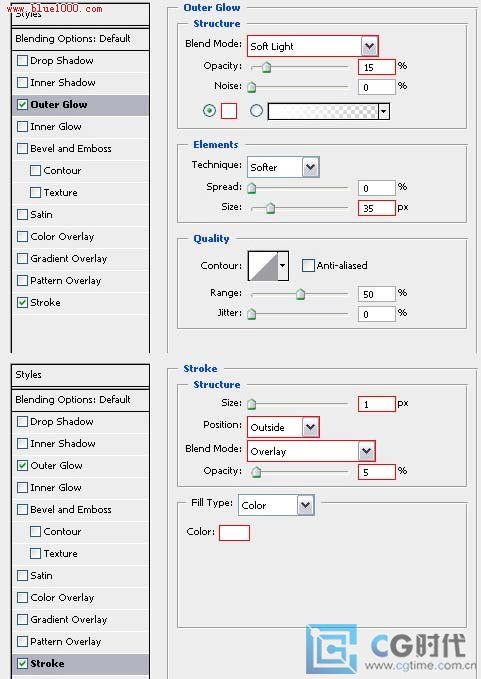The image size is (481, 679).
Task: Focus the Spread value field
Action: pyautogui.click(x=377, y=188)
